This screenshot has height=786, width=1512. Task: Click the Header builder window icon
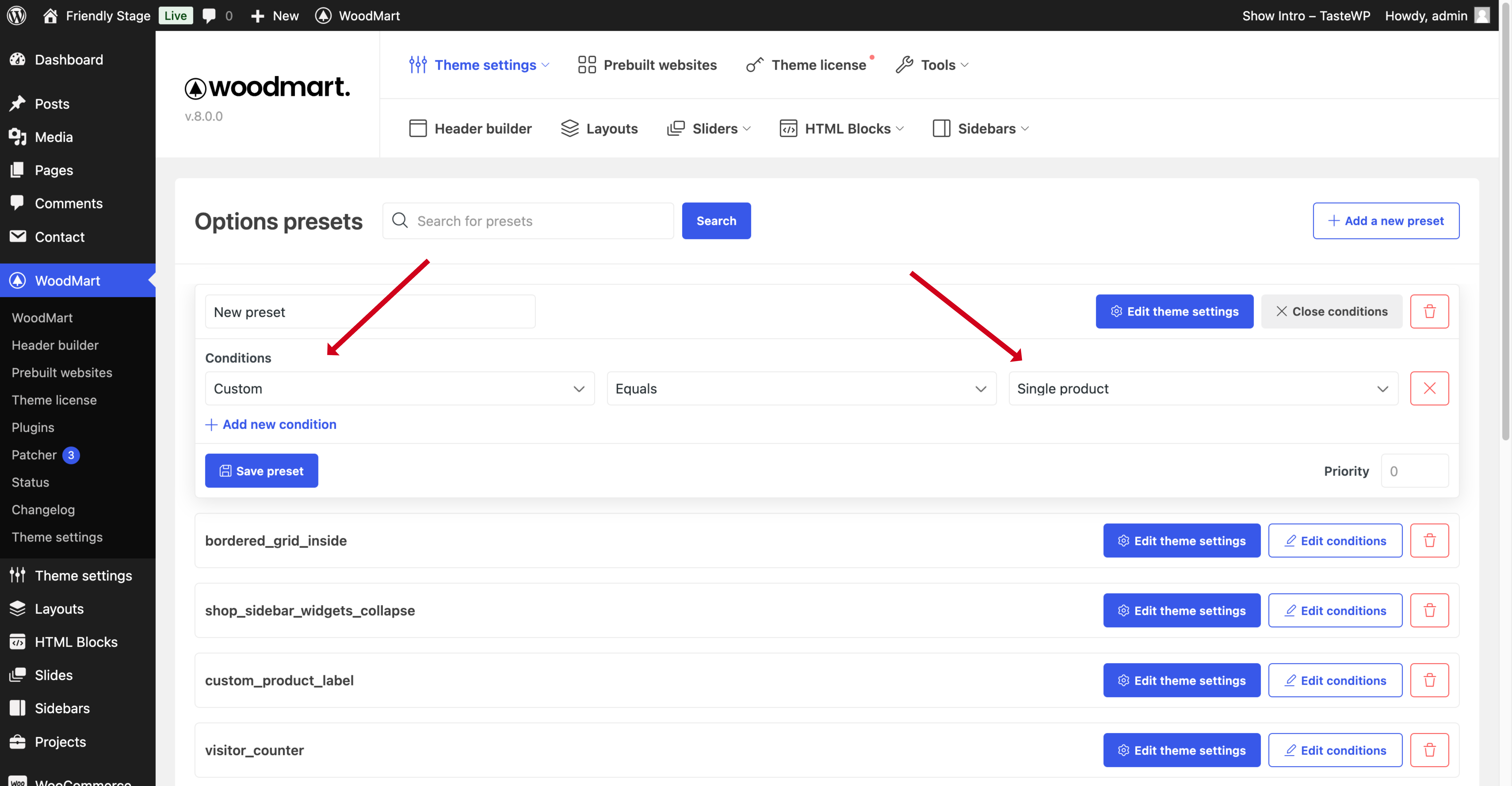pyautogui.click(x=418, y=129)
